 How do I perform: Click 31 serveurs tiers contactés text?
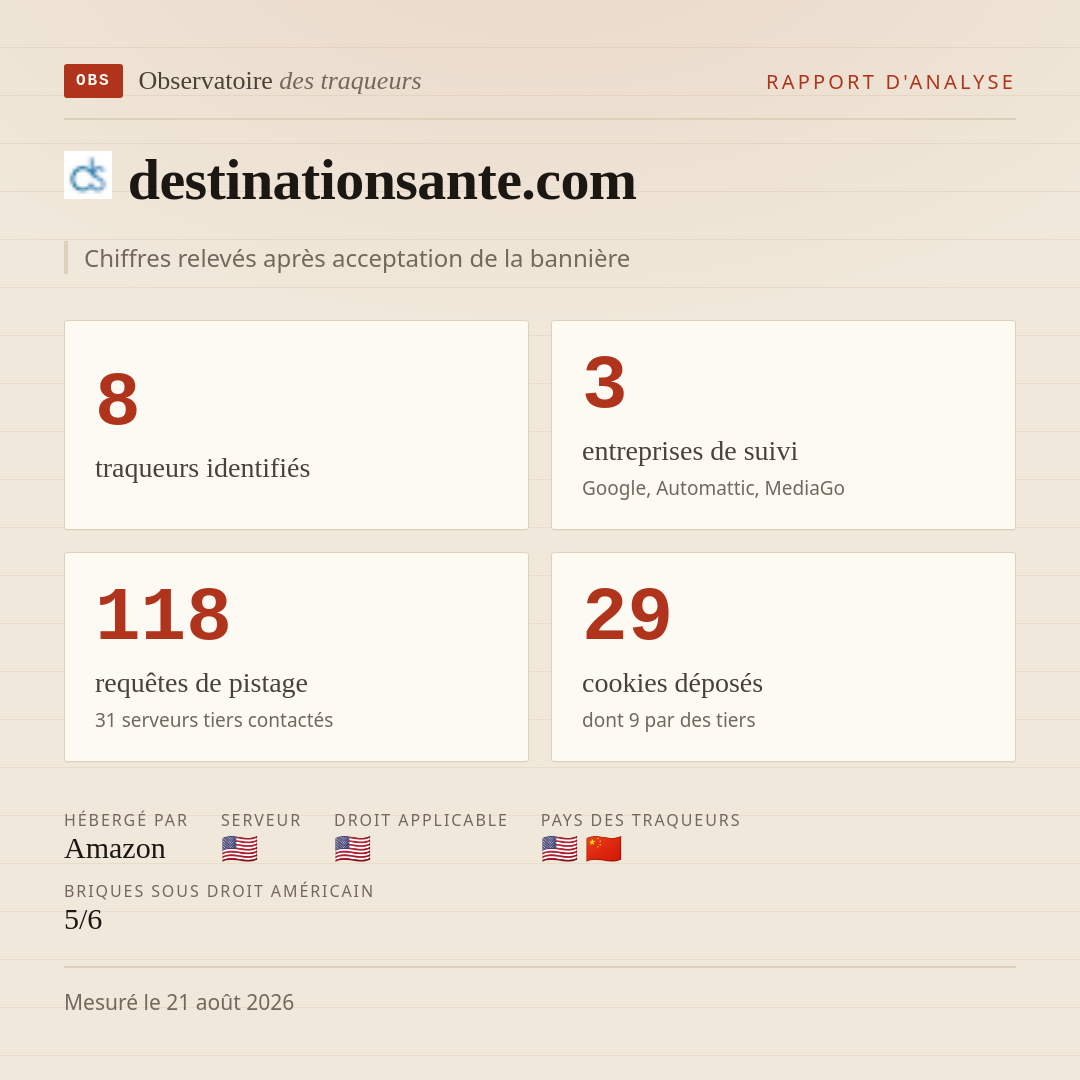coord(214,720)
